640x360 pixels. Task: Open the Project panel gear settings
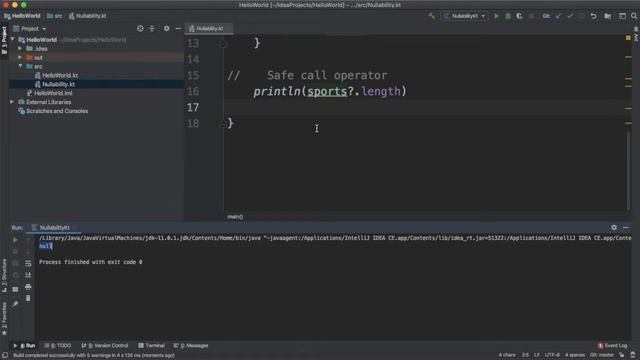tap(166, 29)
